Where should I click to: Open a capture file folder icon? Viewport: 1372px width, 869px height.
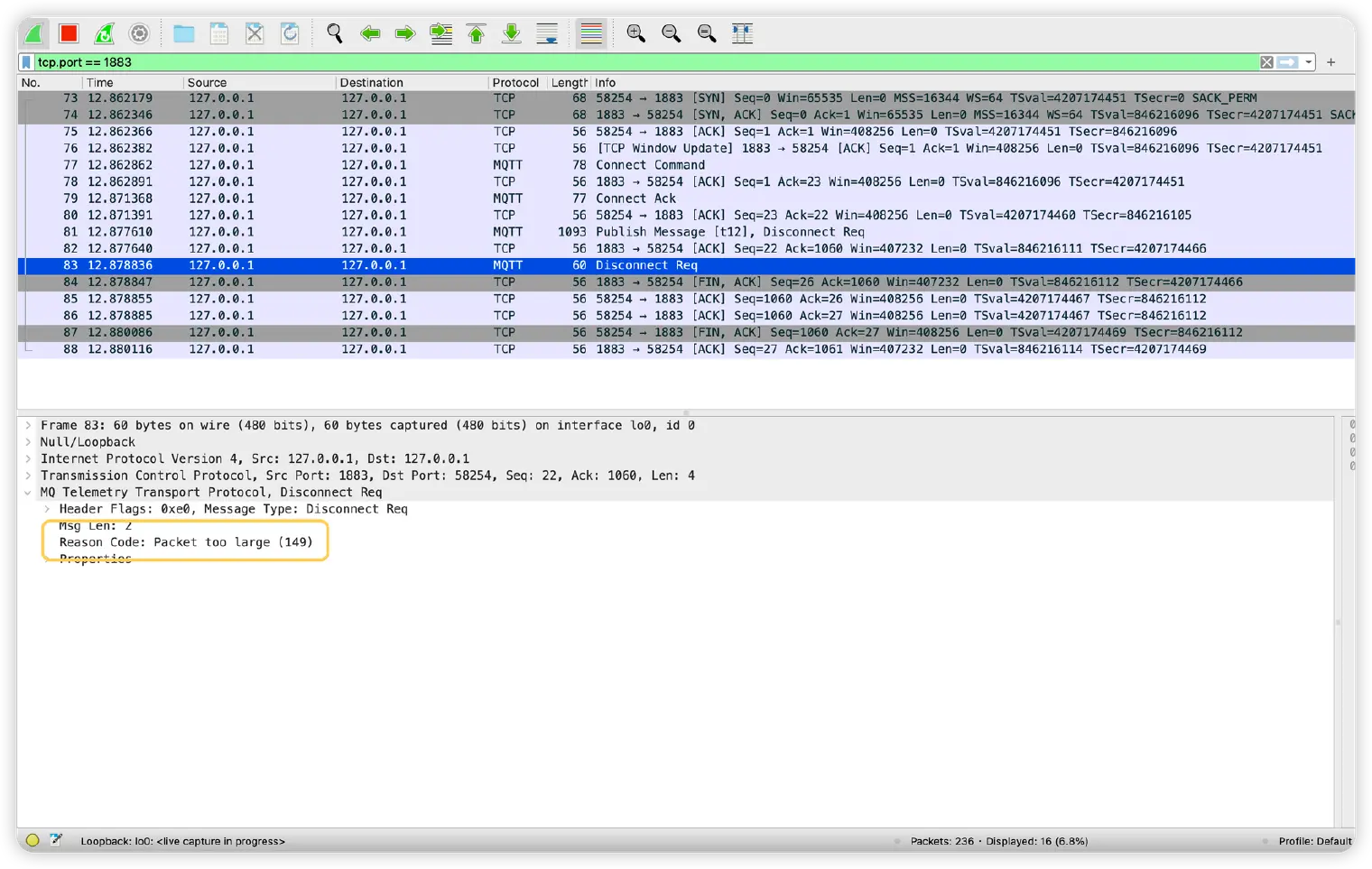click(184, 33)
